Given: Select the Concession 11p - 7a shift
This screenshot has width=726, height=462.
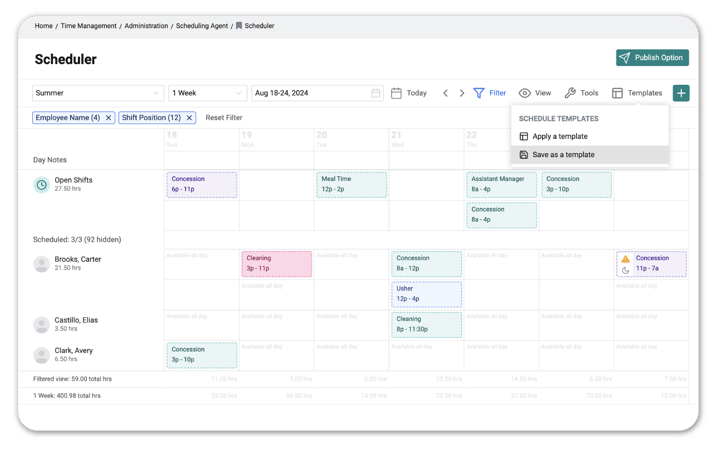Looking at the screenshot, I should click(x=651, y=264).
